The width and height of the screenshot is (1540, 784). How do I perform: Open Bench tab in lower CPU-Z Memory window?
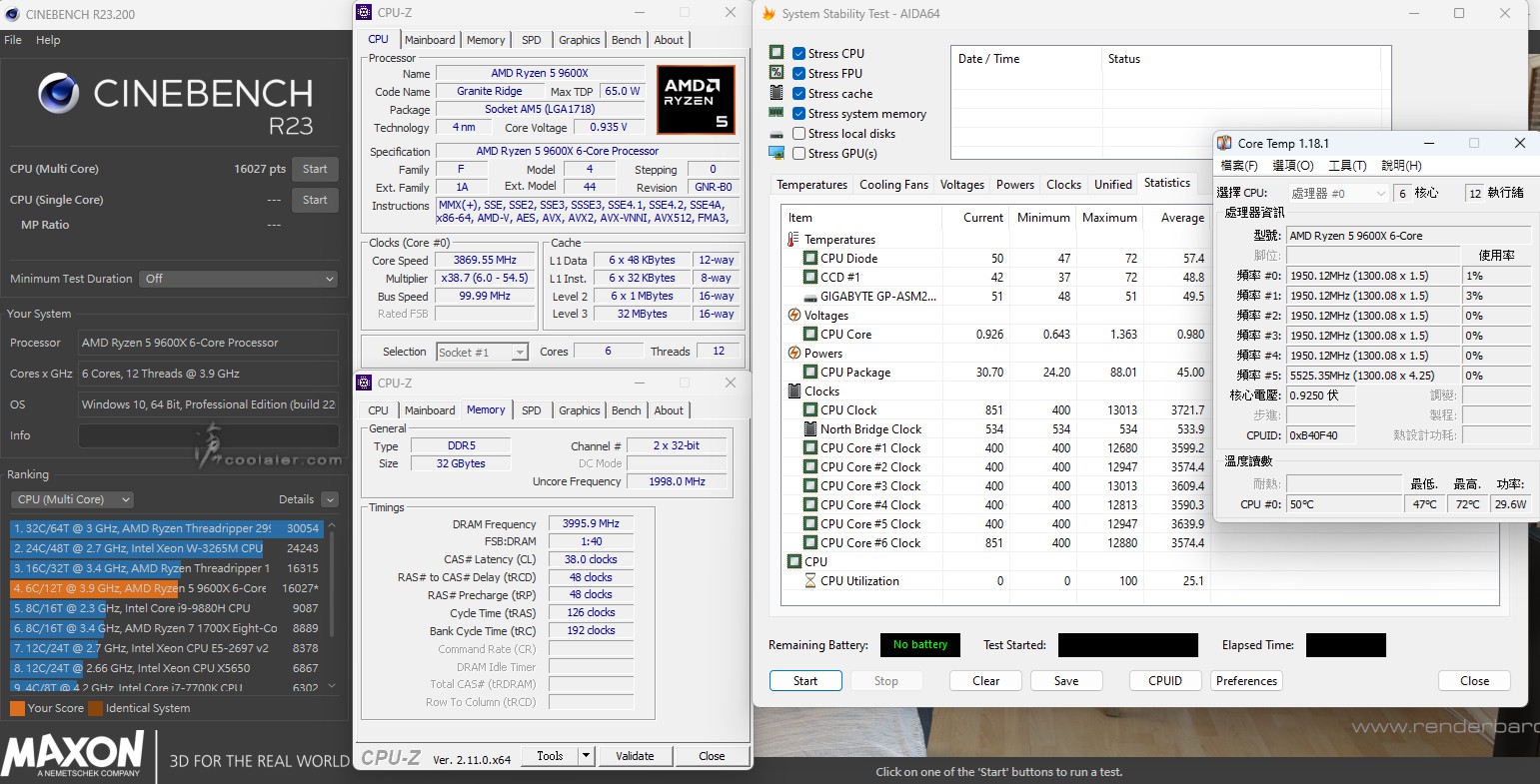(627, 410)
